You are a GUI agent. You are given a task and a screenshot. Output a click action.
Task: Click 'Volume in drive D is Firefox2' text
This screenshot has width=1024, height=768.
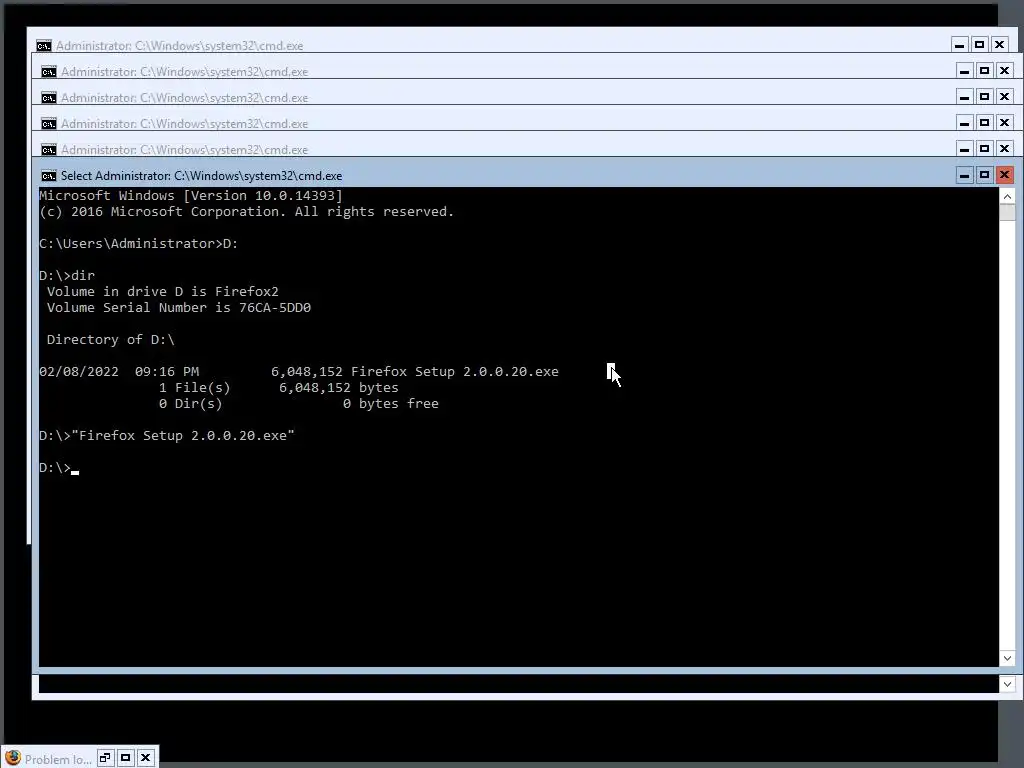[x=163, y=291]
